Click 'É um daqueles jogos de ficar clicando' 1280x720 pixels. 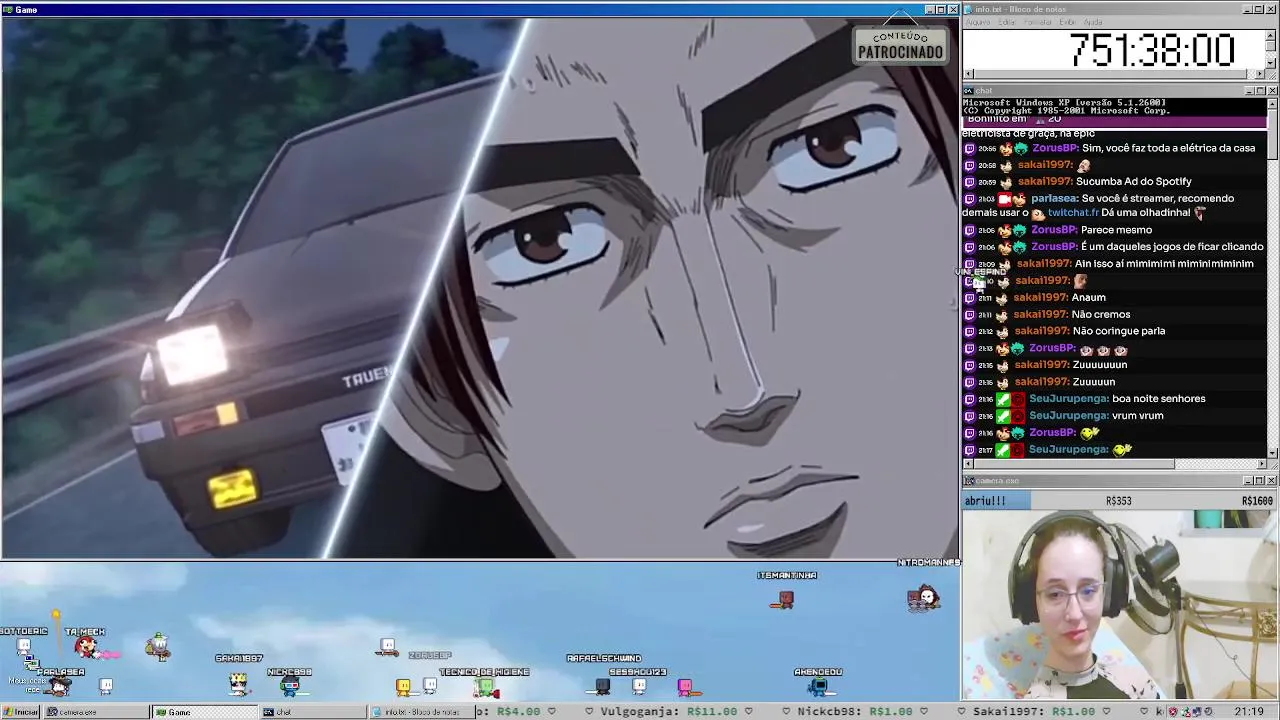[1172, 247]
